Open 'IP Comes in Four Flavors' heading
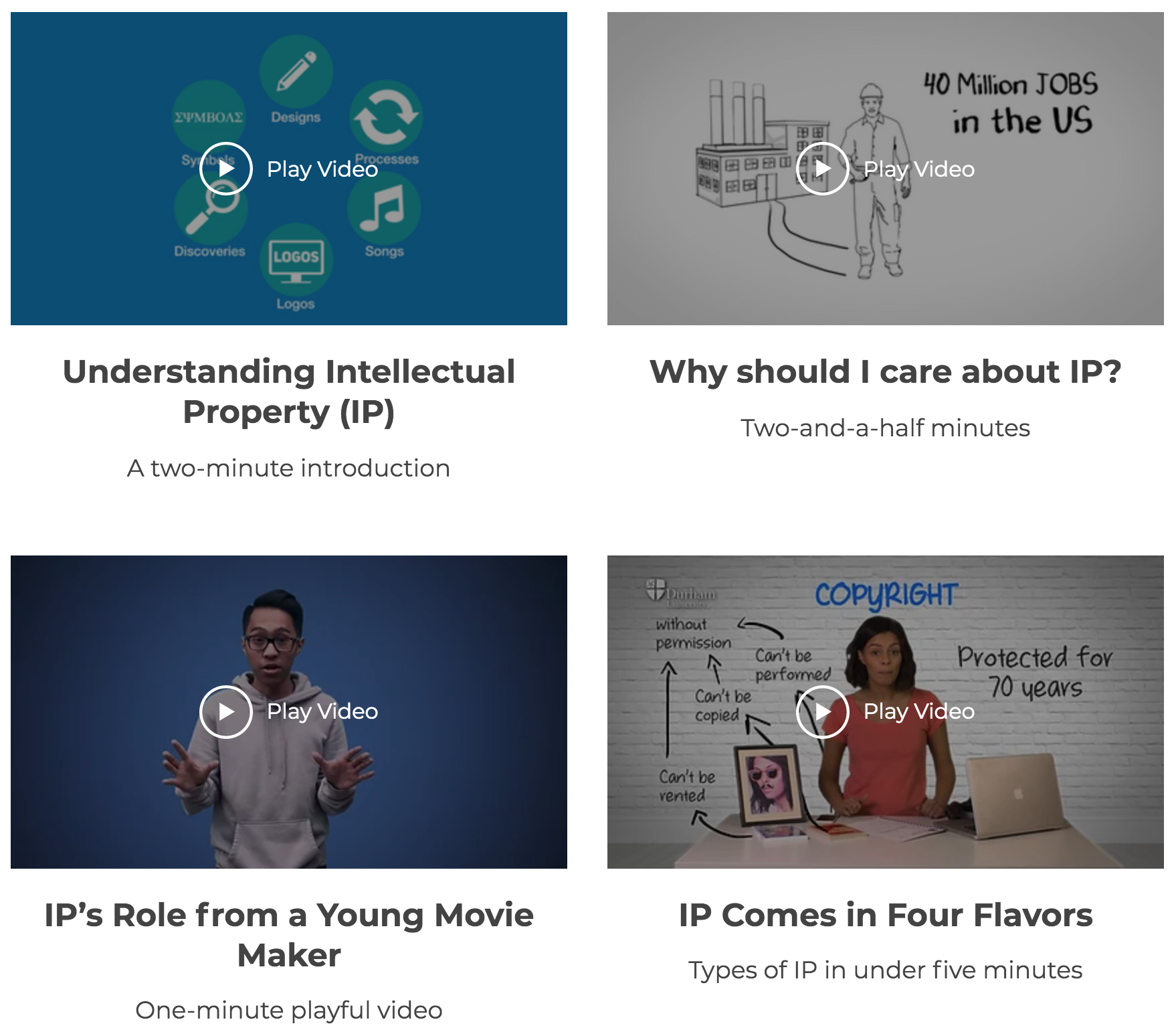This screenshot has width=1176, height=1036. pos(886,915)
